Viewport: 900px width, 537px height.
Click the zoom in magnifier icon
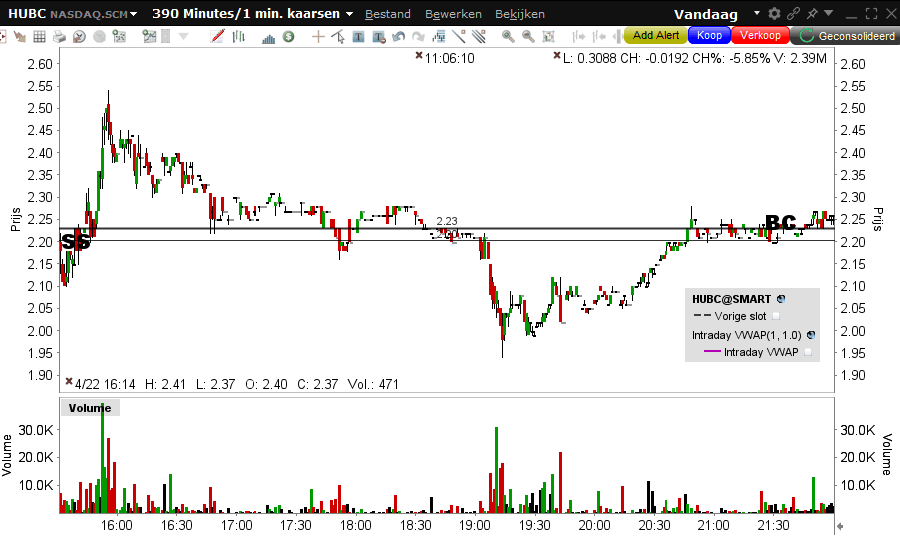tap(508, 37)
